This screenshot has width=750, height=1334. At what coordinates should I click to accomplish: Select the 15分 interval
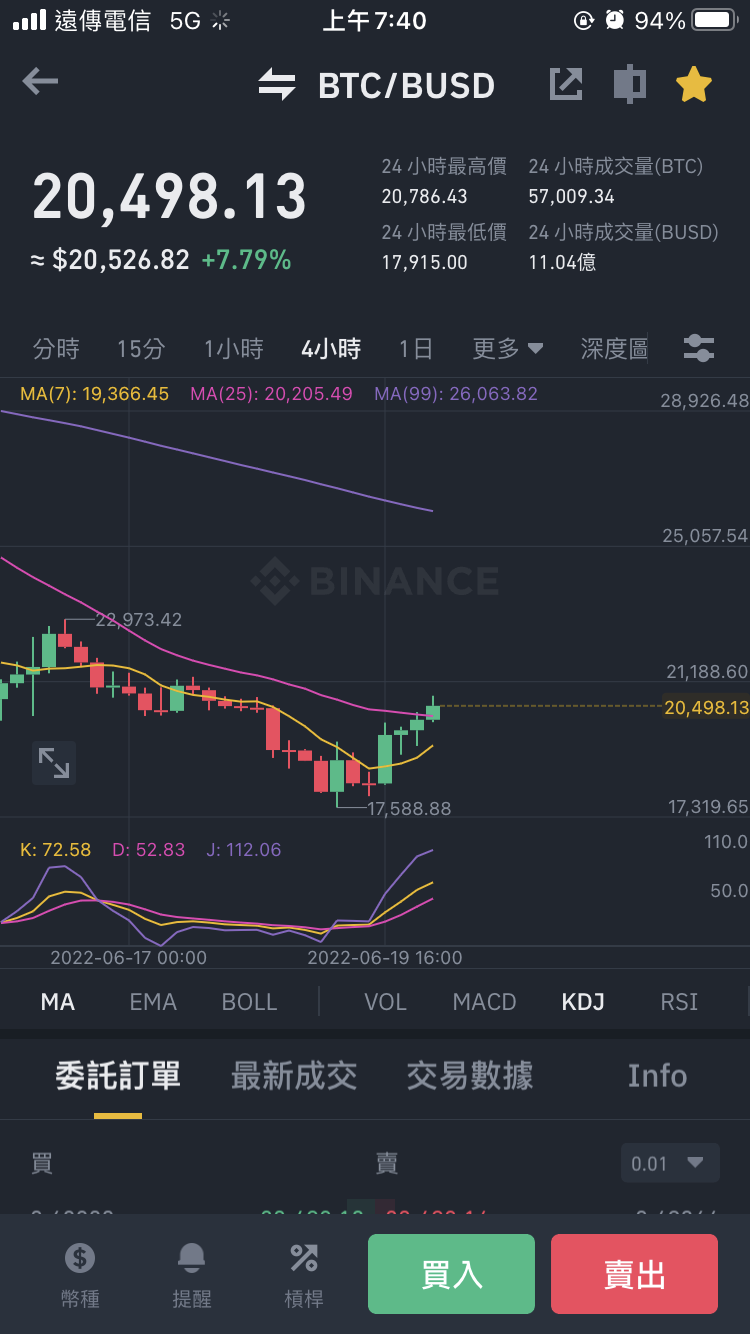141,349
